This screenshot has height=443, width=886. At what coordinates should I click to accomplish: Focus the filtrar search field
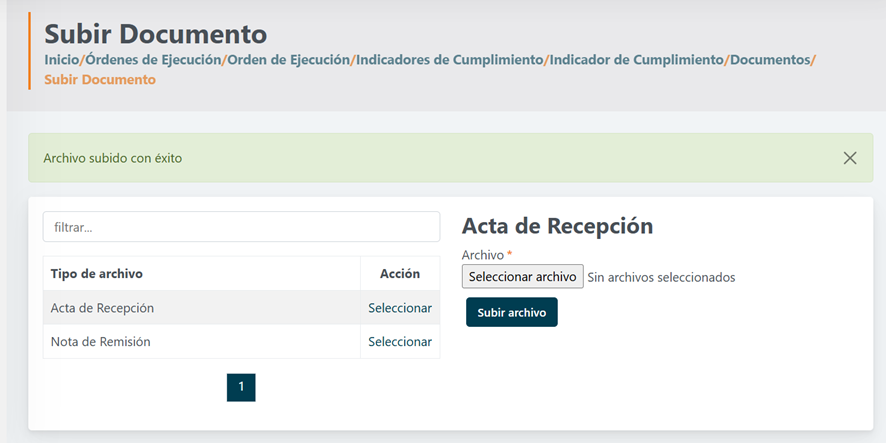241,227
